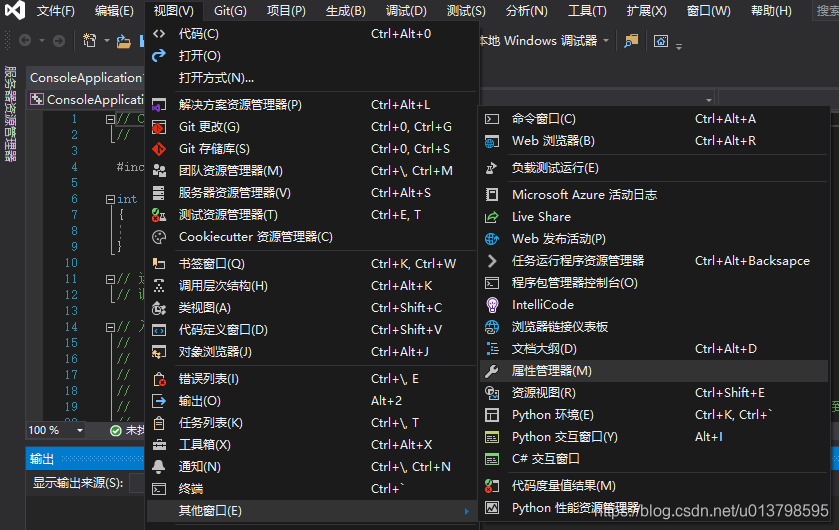Open the 调试(D) menu
839x530 pixels.
406,11
